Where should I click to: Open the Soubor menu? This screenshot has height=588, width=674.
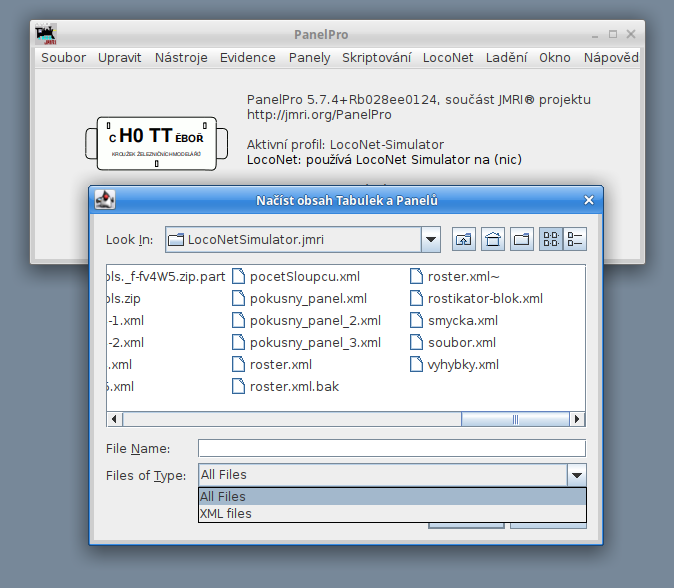[63, 58]
